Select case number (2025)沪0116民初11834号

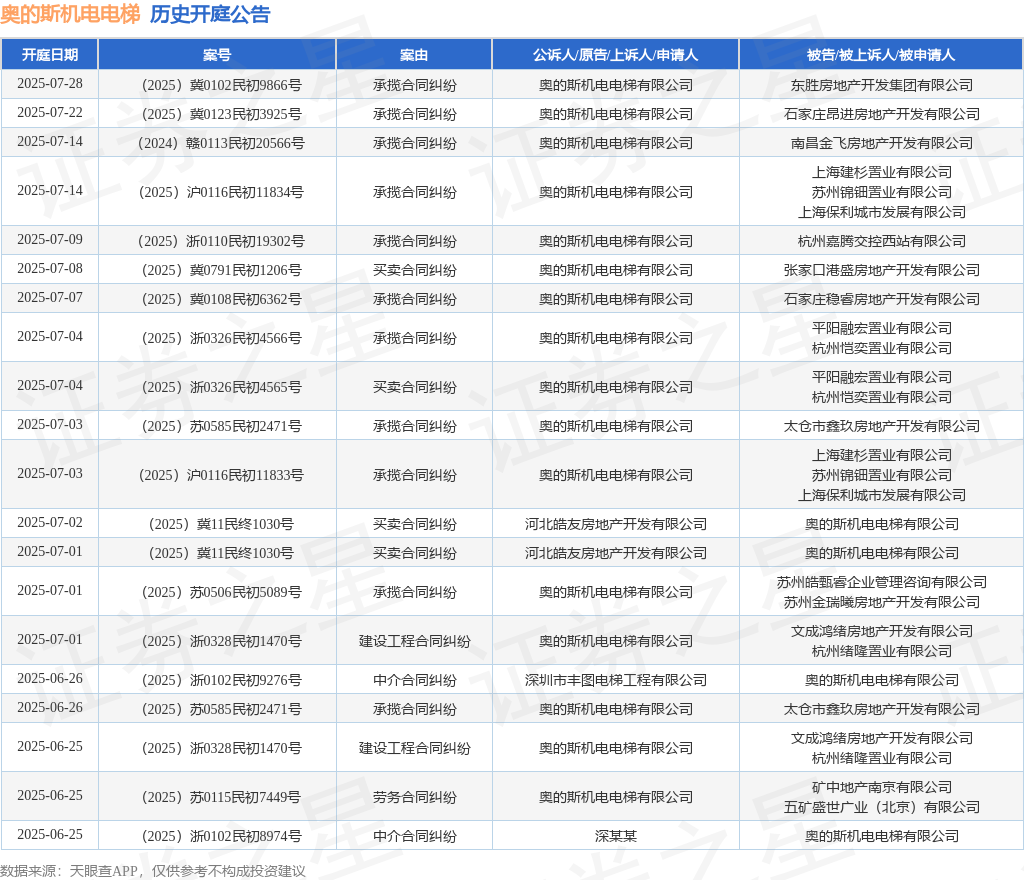[221, 192]
